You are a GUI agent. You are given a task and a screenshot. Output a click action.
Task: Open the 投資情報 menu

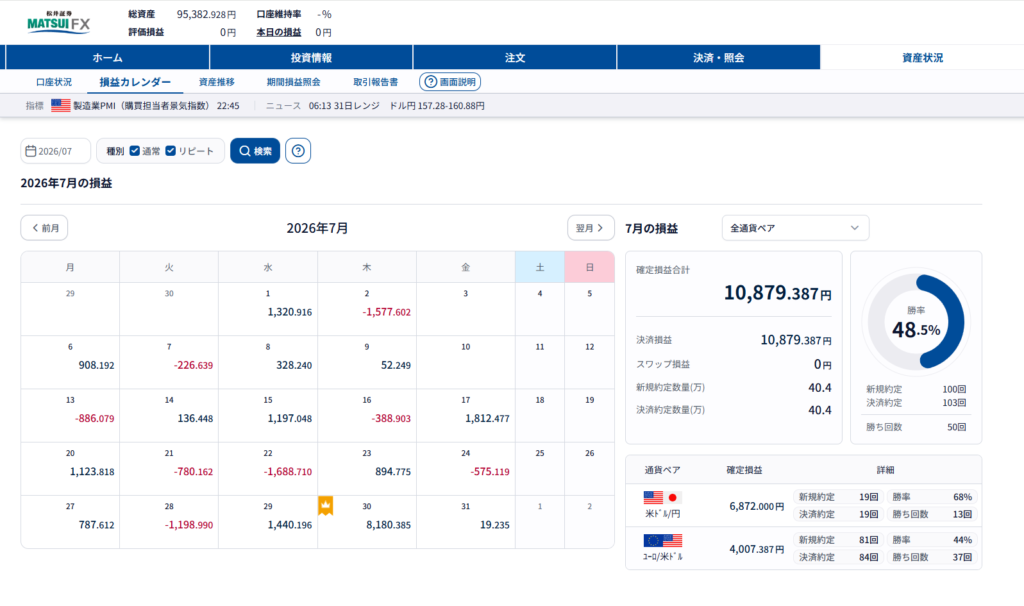pyautogui.click(x=311, y=57)
